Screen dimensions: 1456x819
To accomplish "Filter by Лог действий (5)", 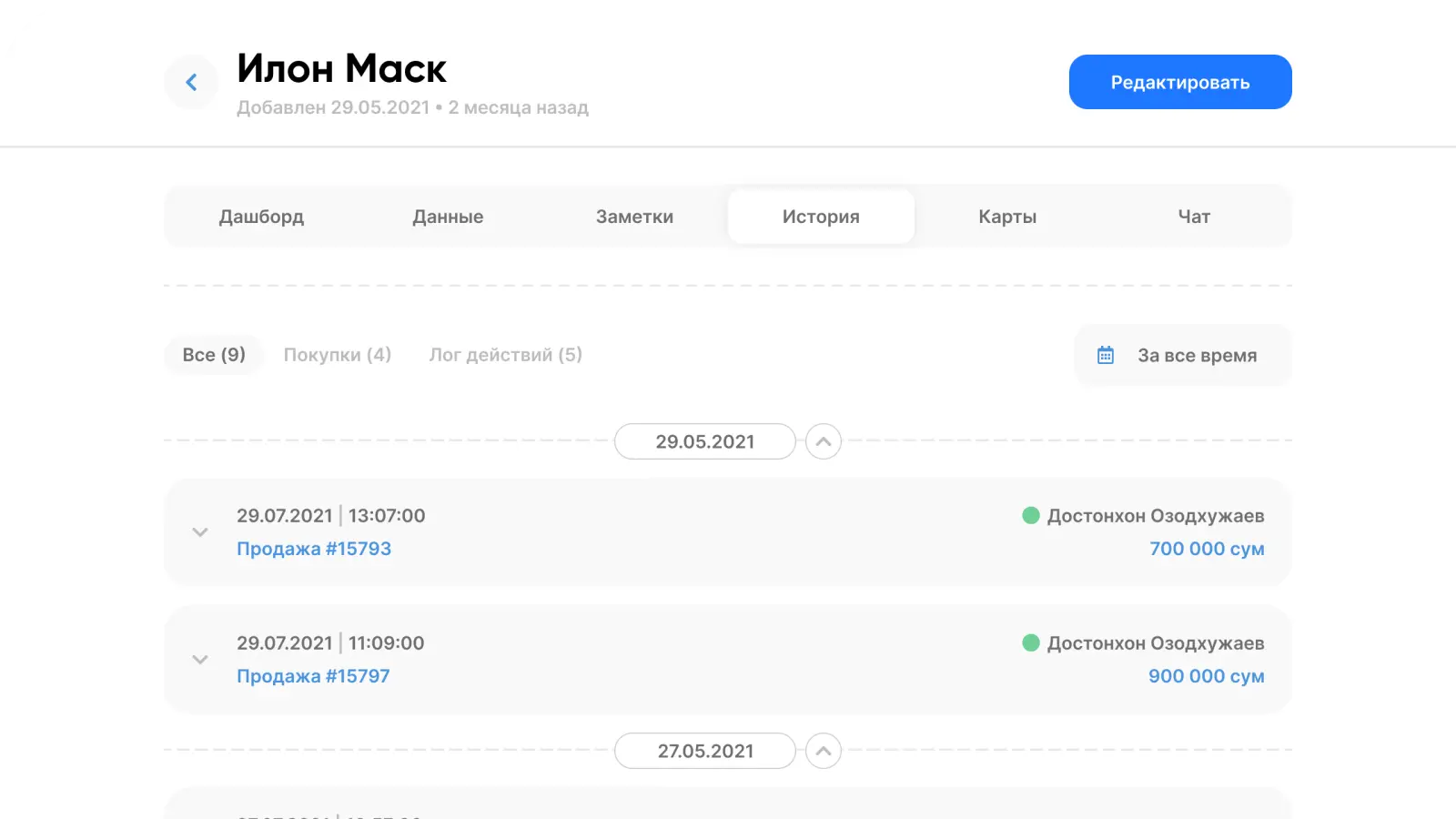I will [x=506, y=355].
